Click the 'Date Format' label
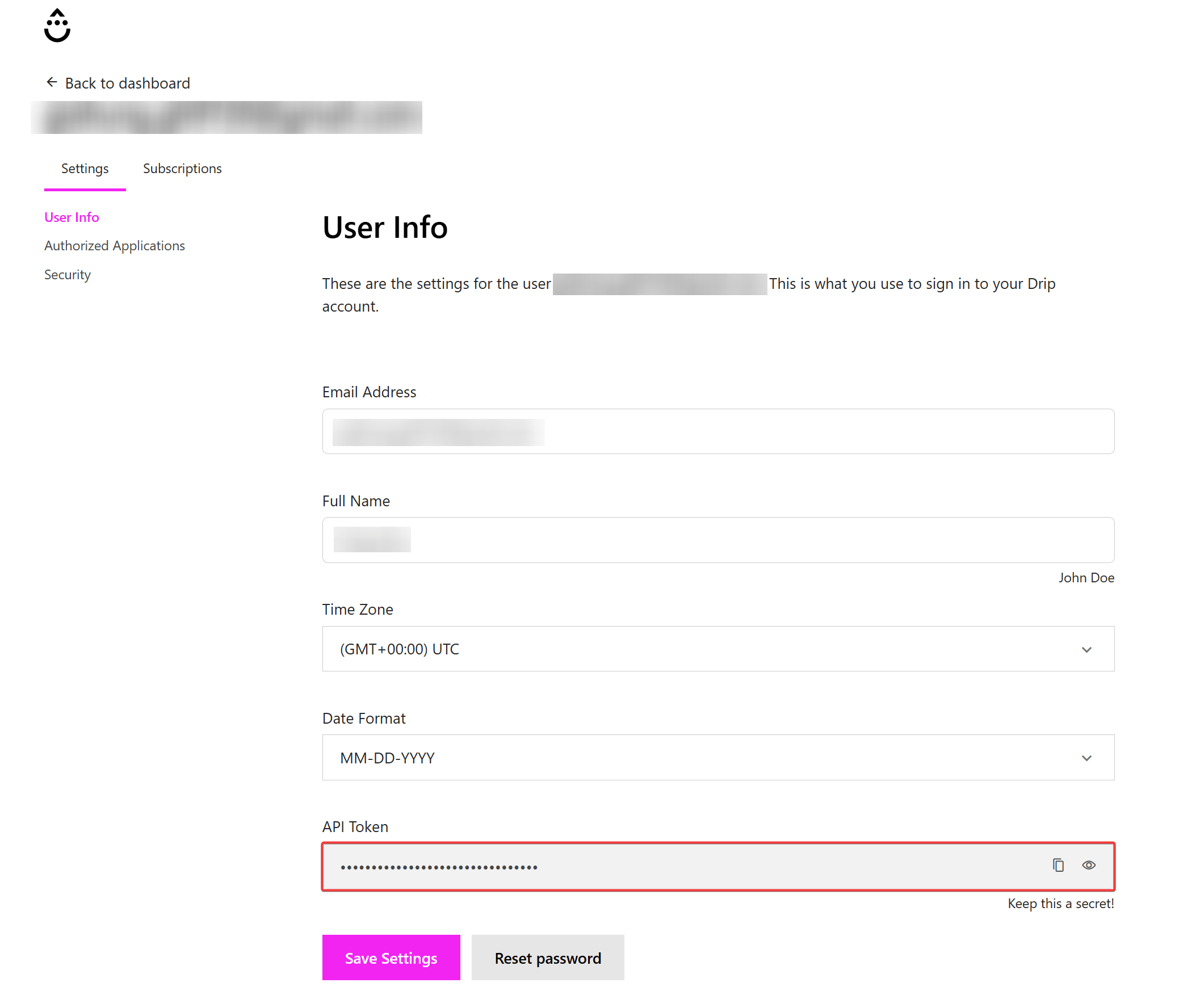 click(x=364, y=719)
